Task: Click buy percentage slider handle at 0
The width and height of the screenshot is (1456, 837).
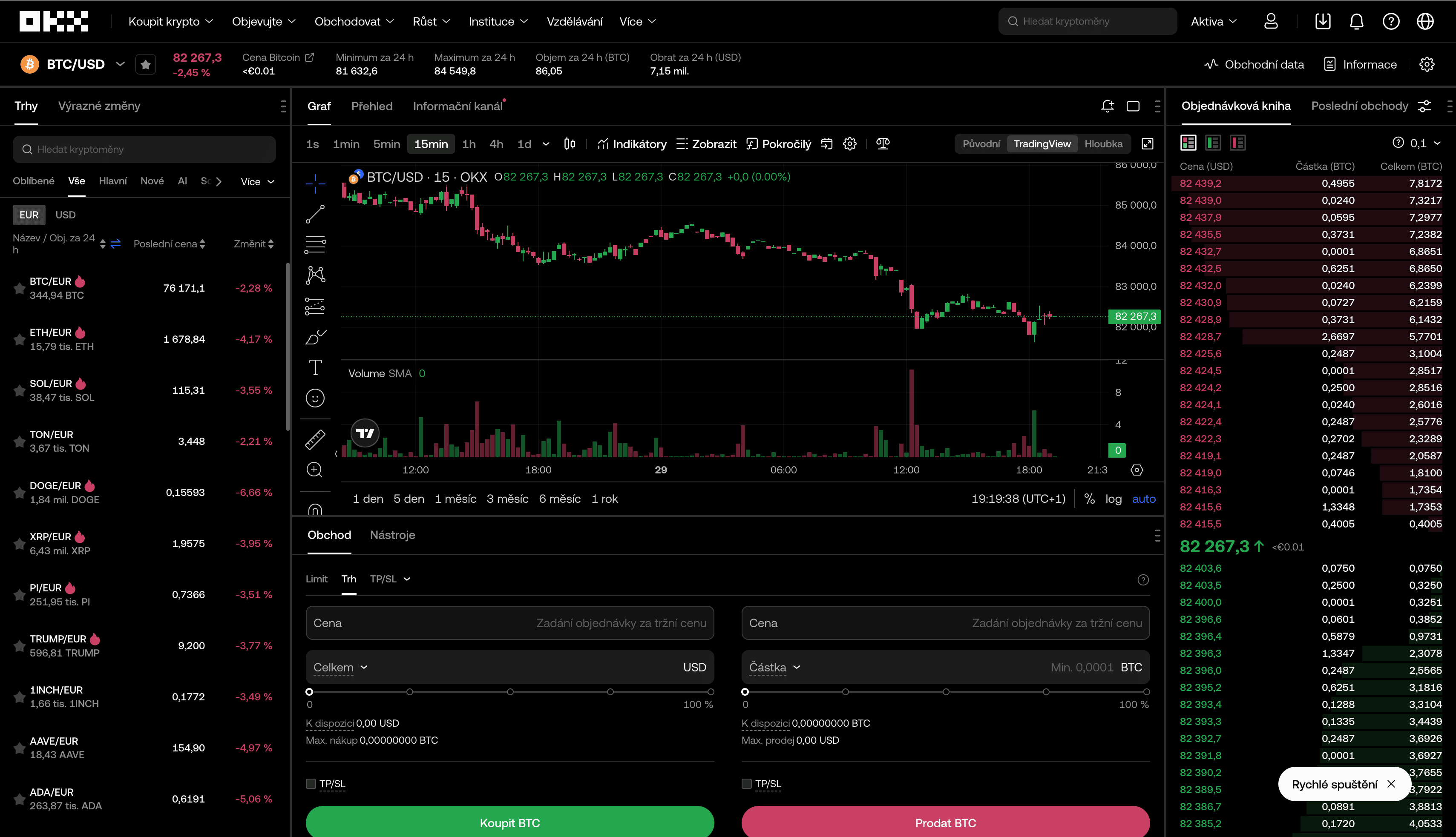Action: [x=309, y=691]
